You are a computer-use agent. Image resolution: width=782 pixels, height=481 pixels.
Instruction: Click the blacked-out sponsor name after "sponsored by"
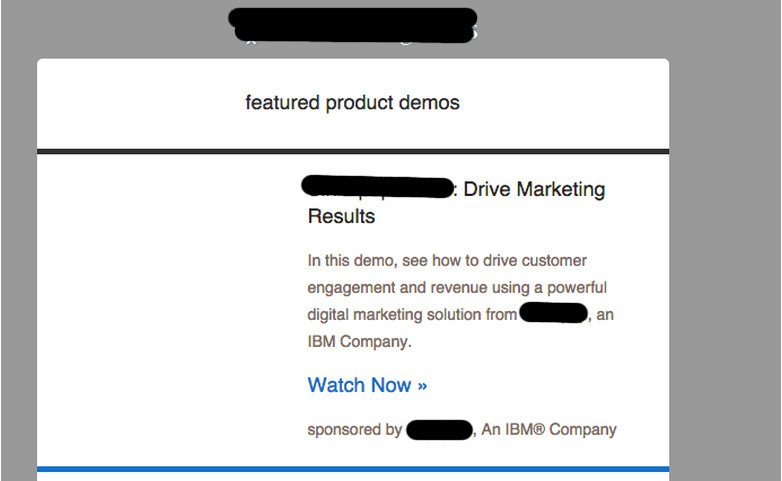[x=439, y=430]
